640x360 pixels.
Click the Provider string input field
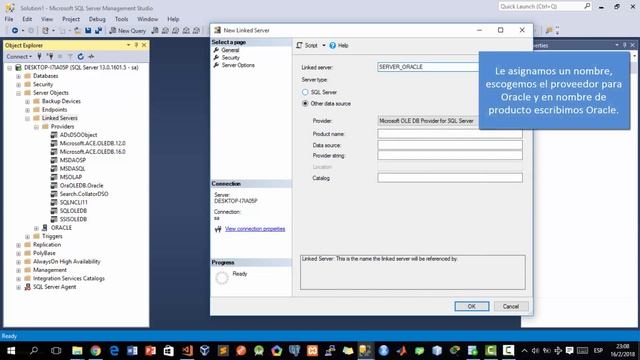coord(450,156)
